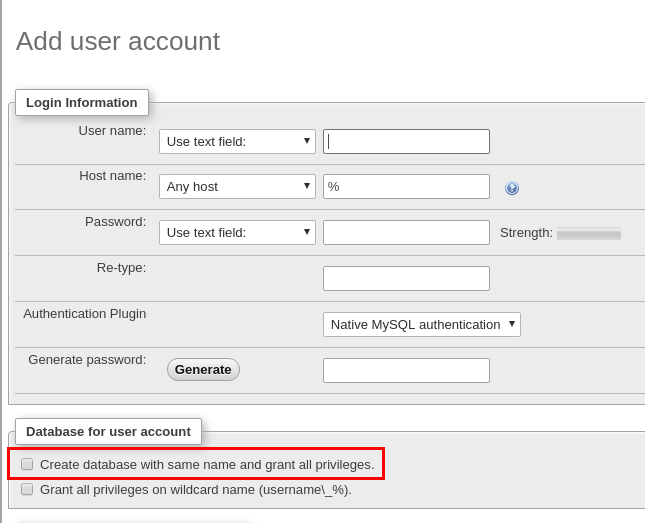
Task: Open Native MySQL authentication plugin dropdown
Action: point(421,324)
